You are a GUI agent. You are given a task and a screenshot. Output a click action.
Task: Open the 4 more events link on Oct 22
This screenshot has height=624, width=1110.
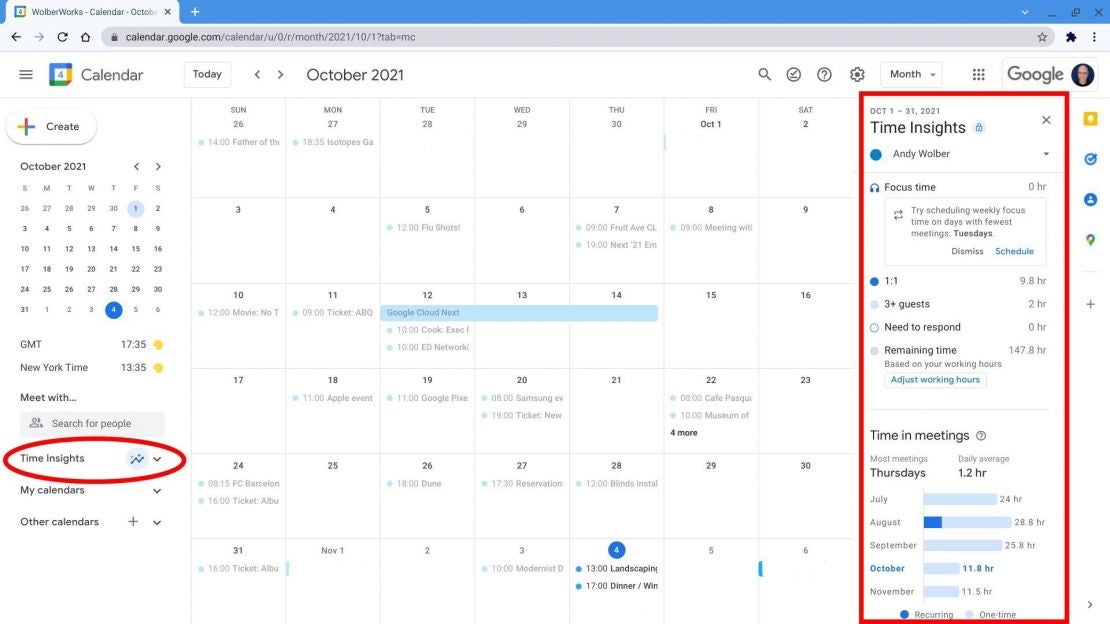(684, 433)
